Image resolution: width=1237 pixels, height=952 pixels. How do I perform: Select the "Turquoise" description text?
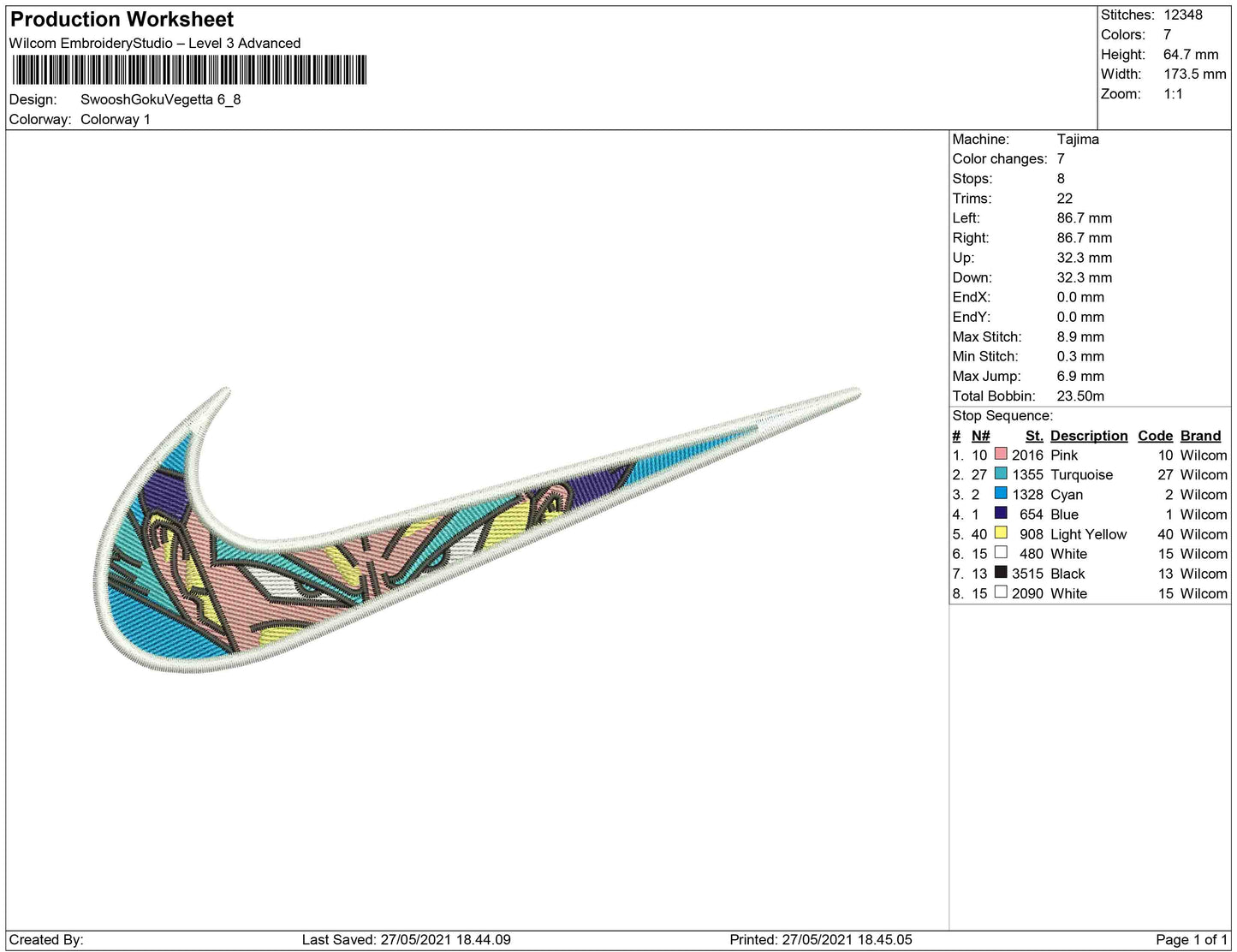click(x=1082, y=475)
